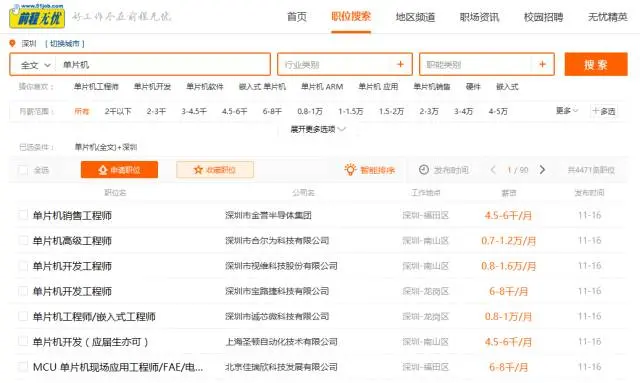Expand the 更多 salary range options
Screen dimensions: 640x383
click(x=567, y=111)
